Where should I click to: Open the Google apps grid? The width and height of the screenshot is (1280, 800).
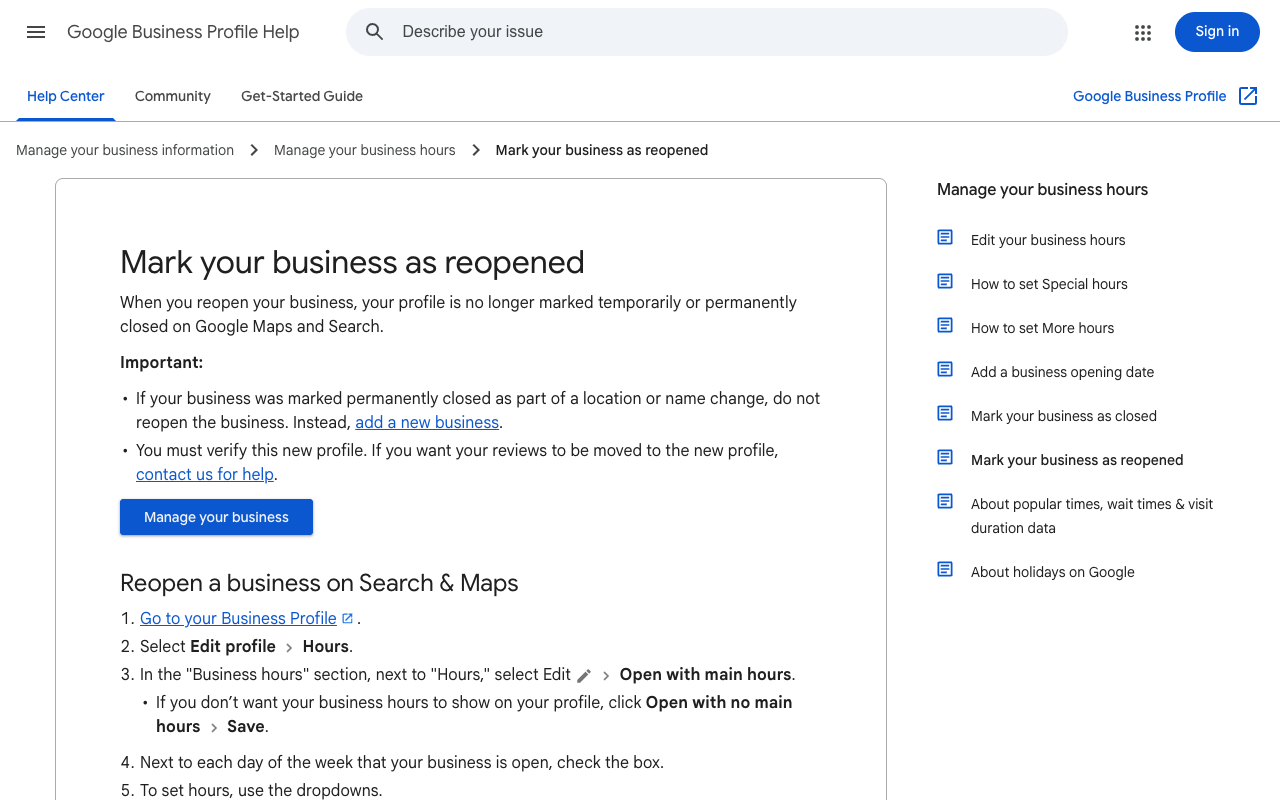point(1143,32)
